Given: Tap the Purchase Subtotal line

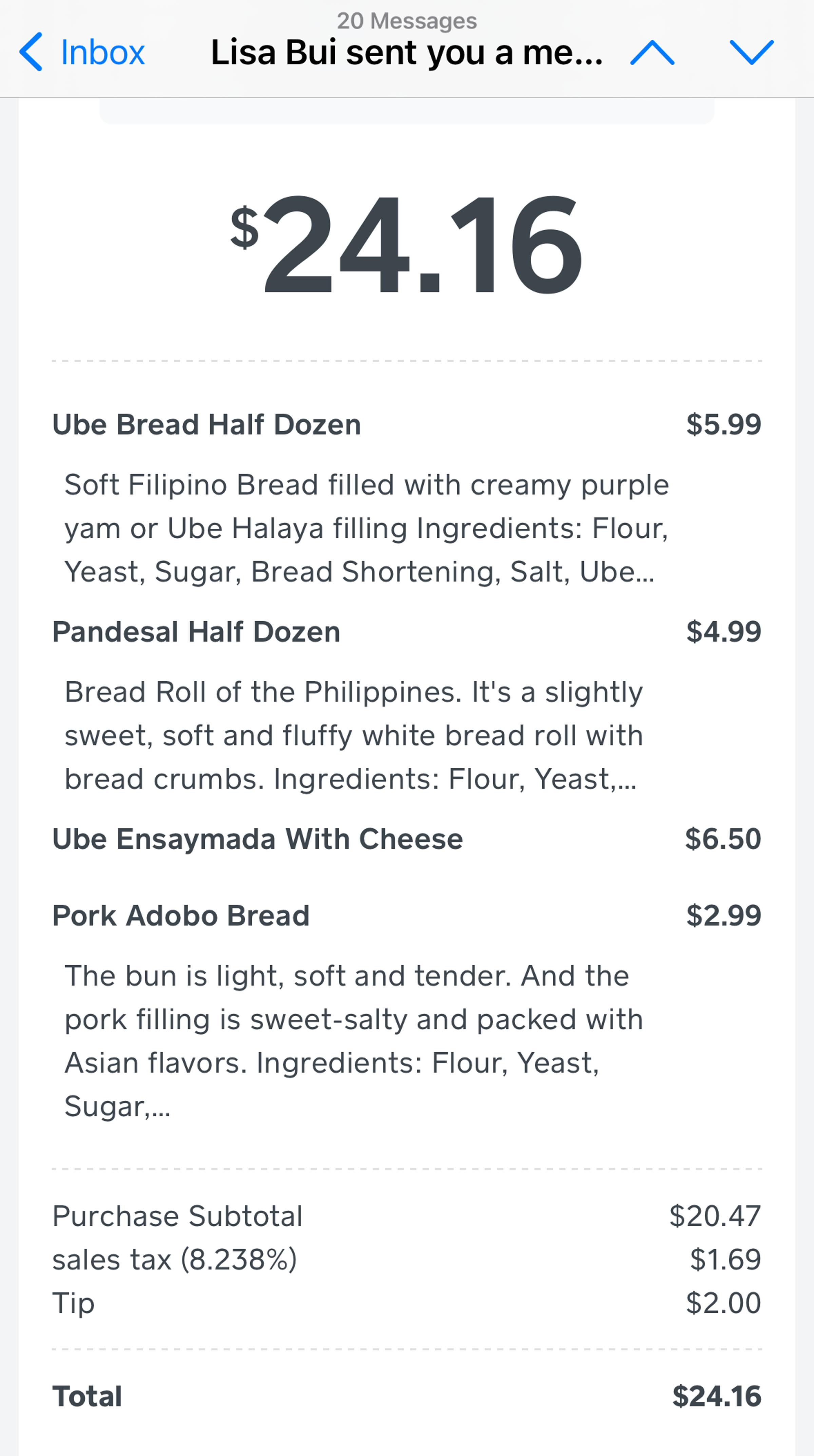Looking at the screenshot, I should click(177, 1216).
